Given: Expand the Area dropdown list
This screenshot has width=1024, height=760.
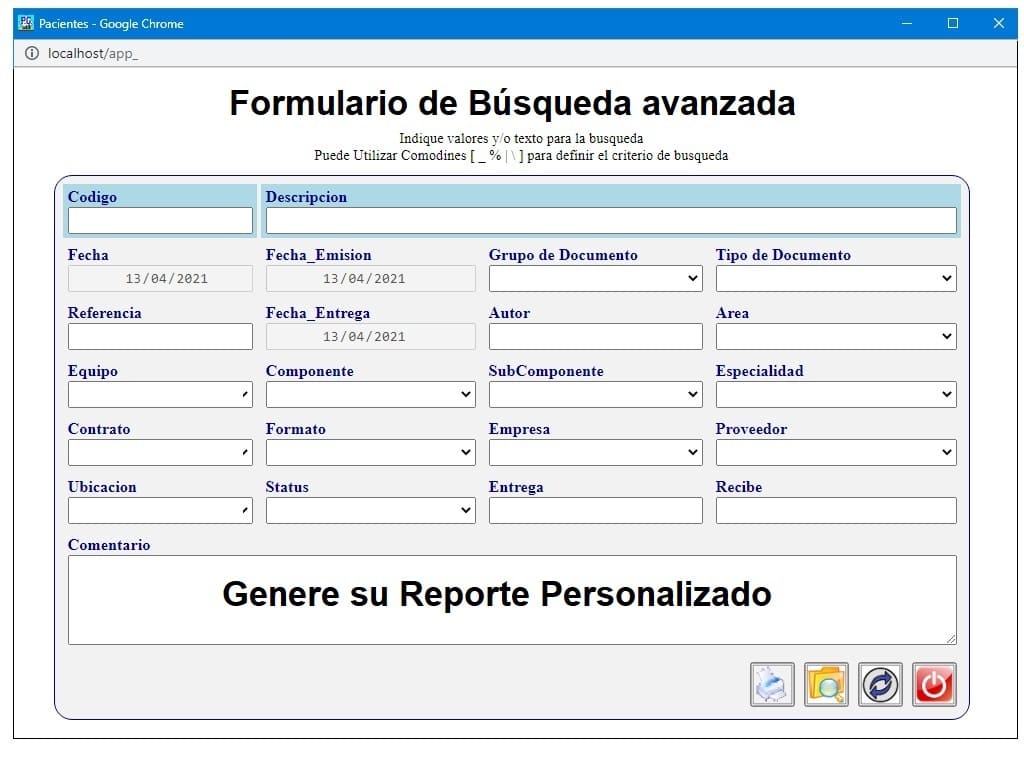Looking at the screenshot, I should 836,337.
